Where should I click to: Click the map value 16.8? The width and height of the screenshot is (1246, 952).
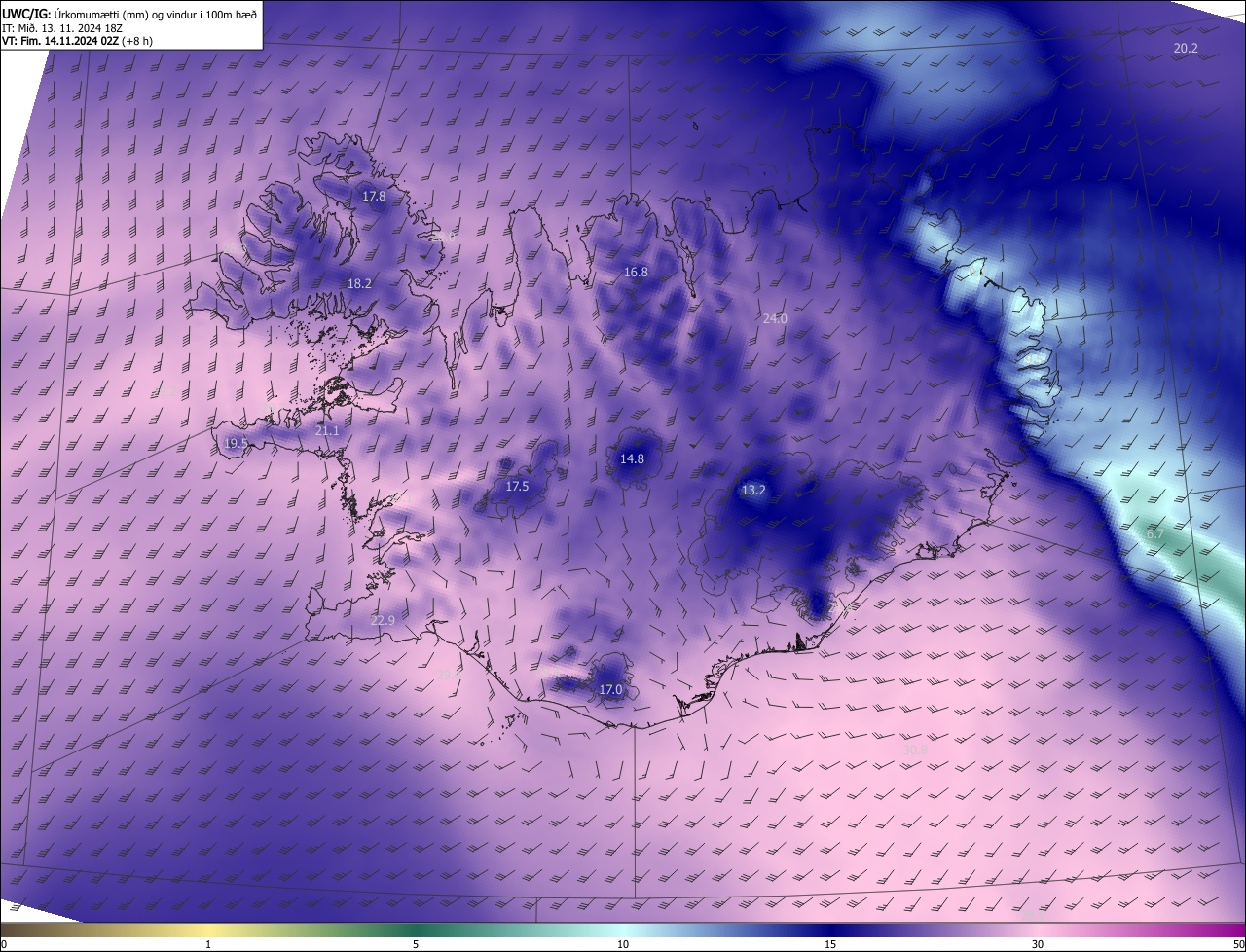pyautogui.click(x=636, y=273)
